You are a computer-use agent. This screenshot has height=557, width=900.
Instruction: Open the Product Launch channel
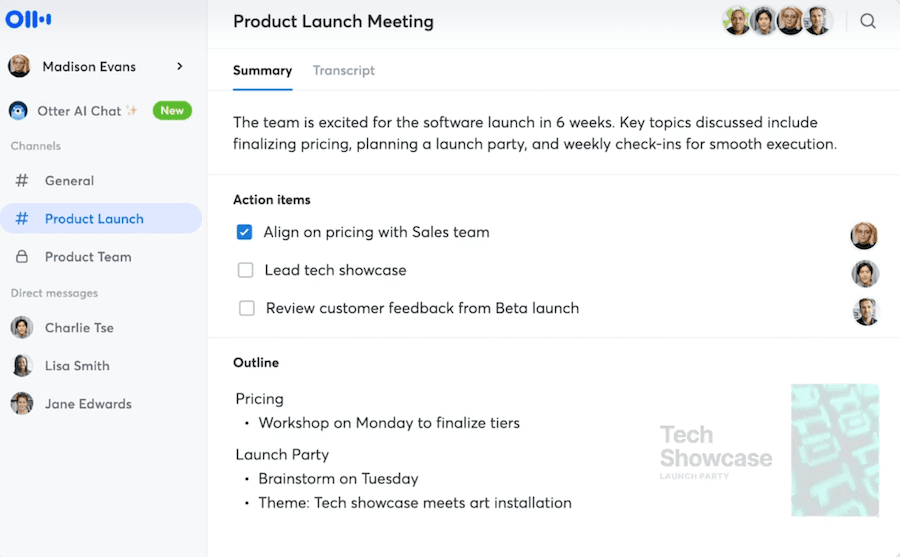[x=94, y=219]
